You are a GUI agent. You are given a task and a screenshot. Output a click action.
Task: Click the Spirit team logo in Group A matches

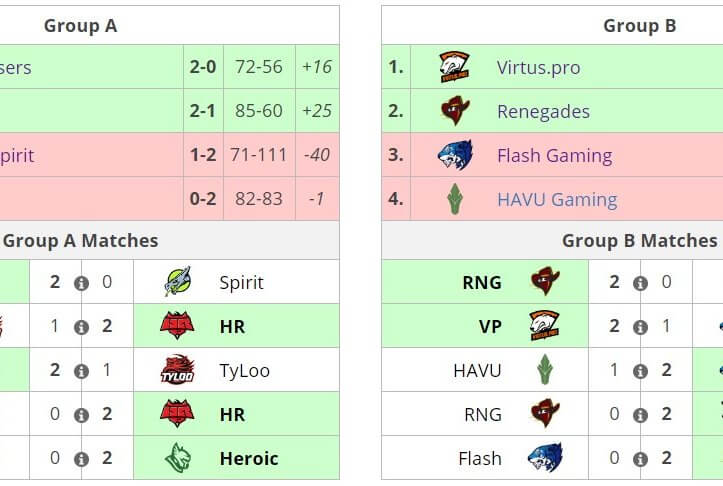177,282
